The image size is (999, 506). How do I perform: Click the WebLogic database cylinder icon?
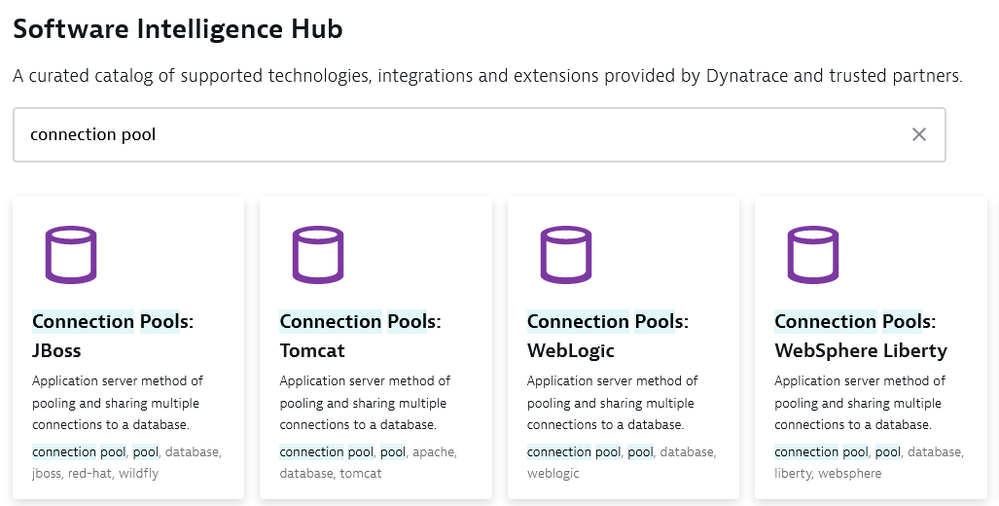pyautogui.click(x=566, y=254)
